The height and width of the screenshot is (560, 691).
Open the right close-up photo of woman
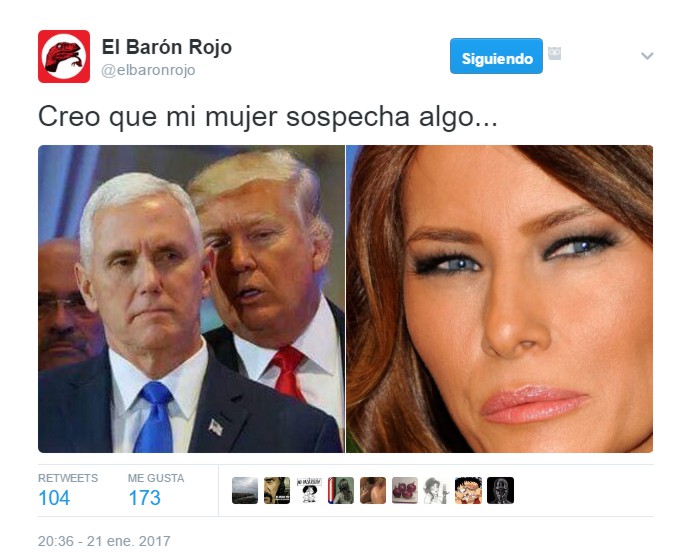500,299
